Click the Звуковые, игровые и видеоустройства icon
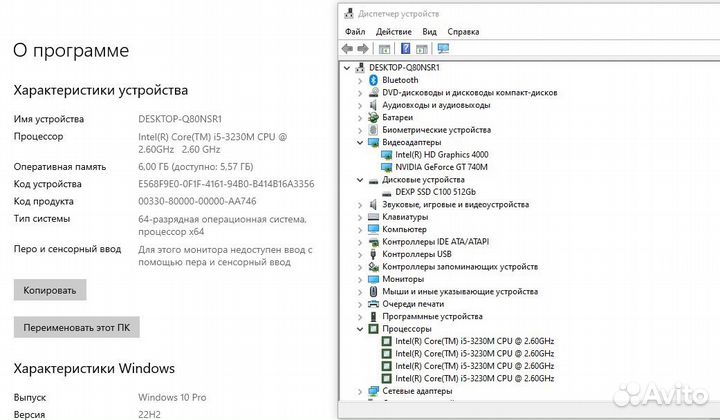 coord(373,204)
